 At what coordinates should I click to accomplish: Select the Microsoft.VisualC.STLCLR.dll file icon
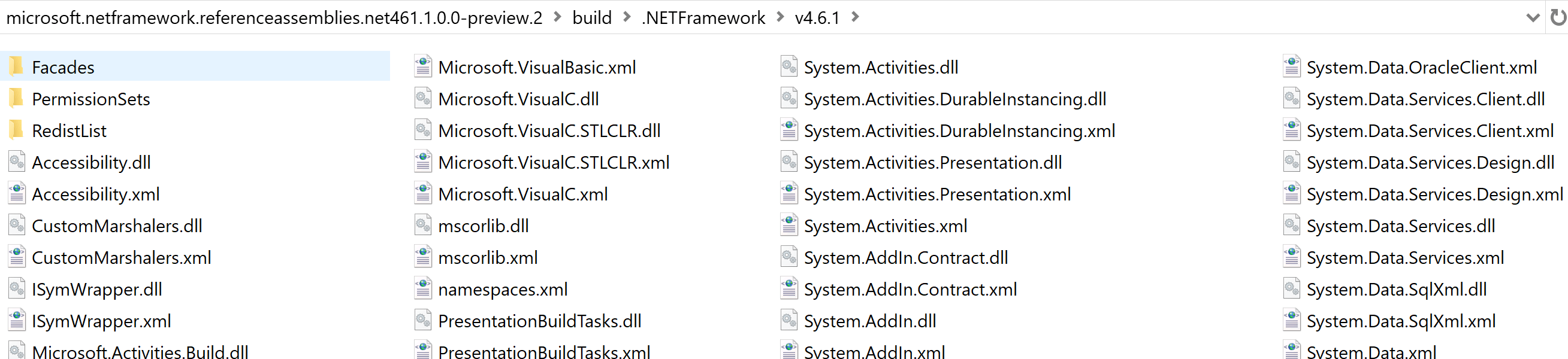(423, 129)
